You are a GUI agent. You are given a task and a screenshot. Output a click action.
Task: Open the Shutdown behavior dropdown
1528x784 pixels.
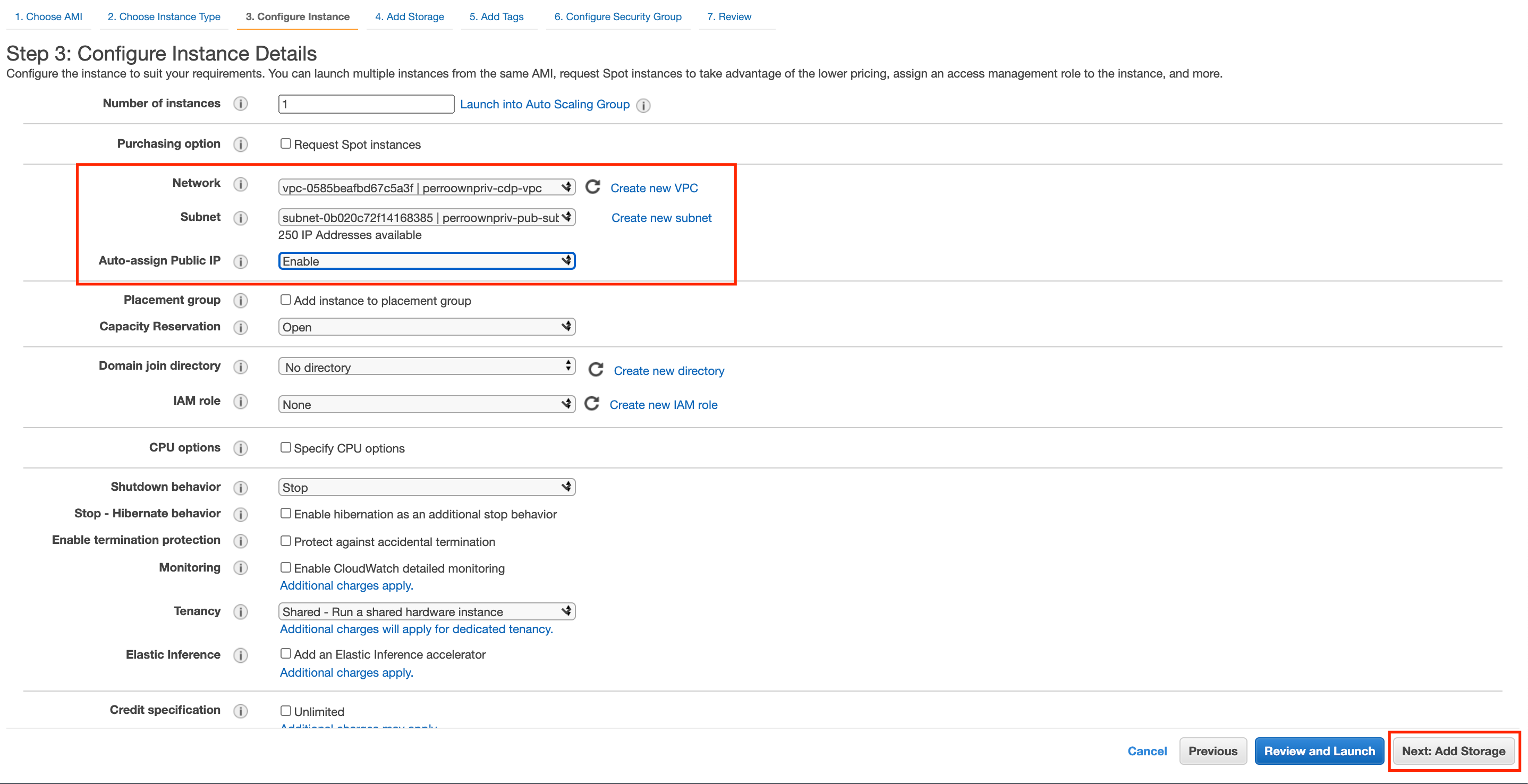tap(427, 488)
